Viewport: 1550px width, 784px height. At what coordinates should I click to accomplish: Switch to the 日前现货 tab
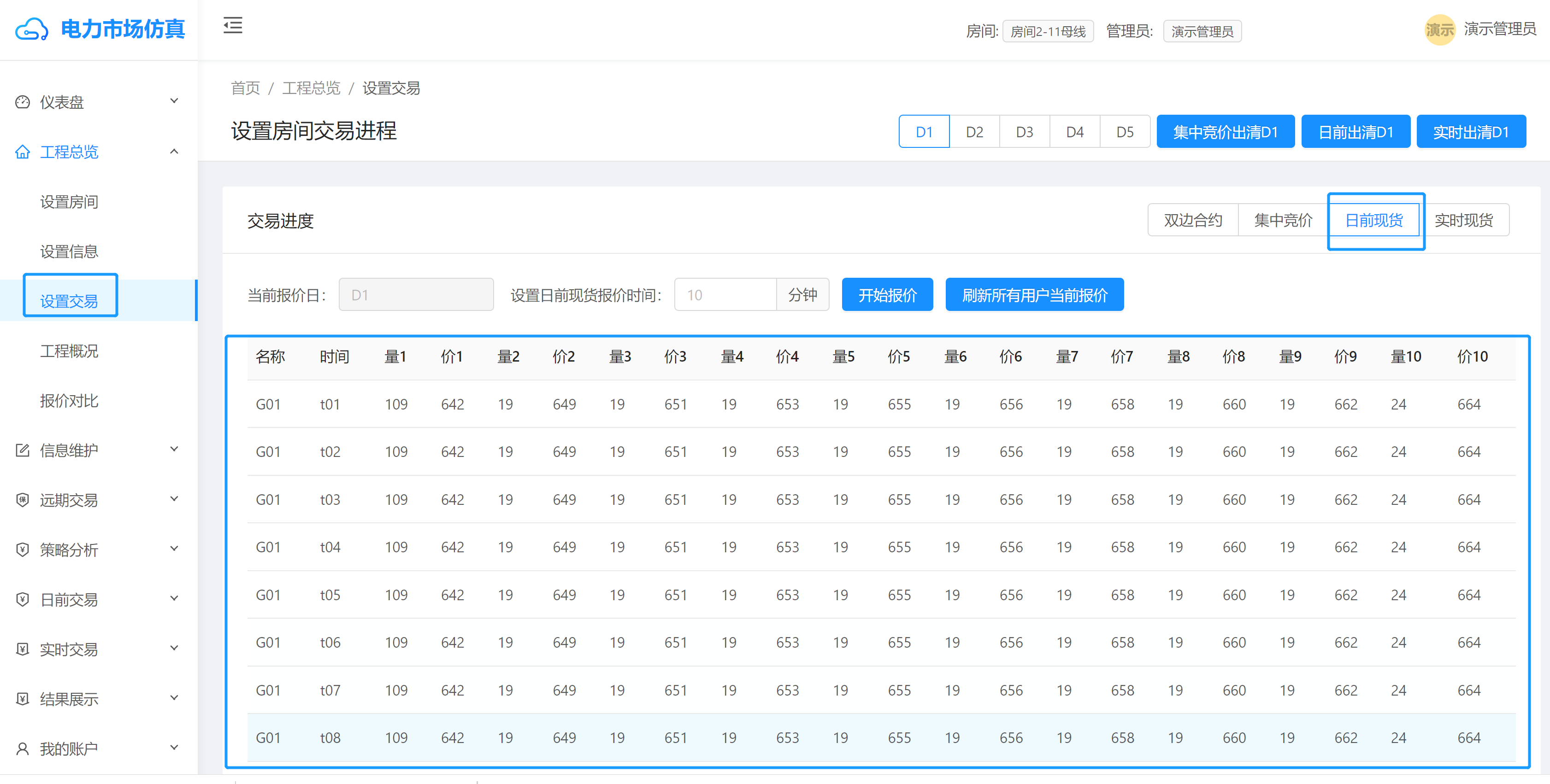point(1374,220)
